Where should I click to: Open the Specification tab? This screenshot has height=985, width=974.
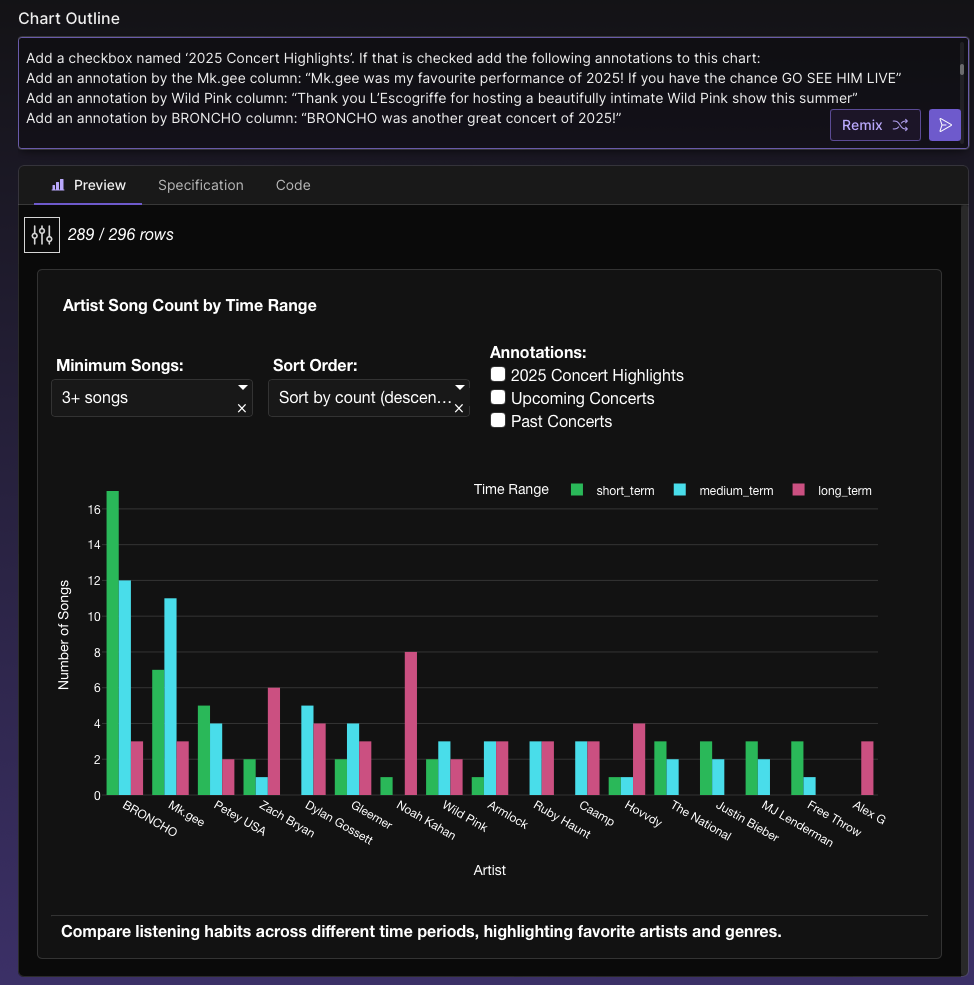[x=200, y=185]
